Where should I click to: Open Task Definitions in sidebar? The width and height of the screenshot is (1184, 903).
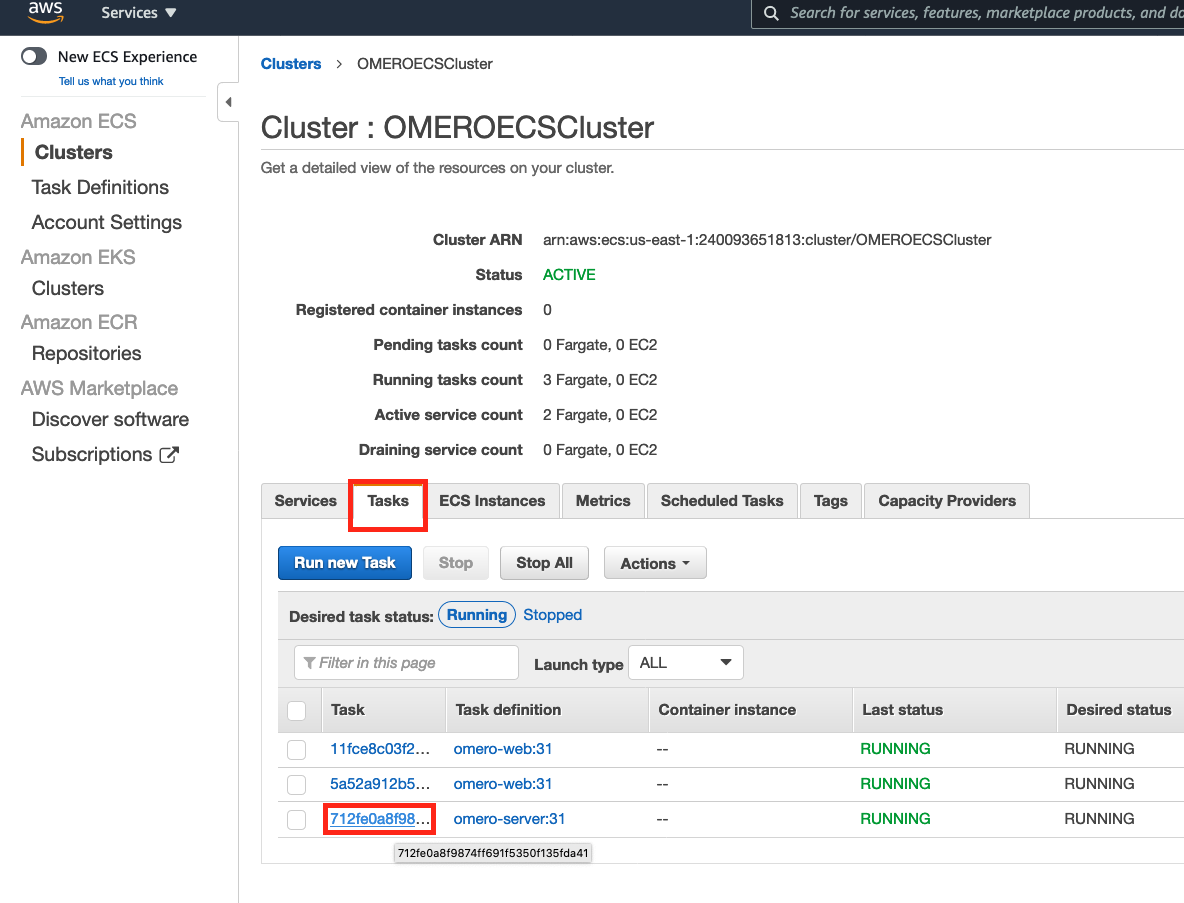tap(100, 187)
